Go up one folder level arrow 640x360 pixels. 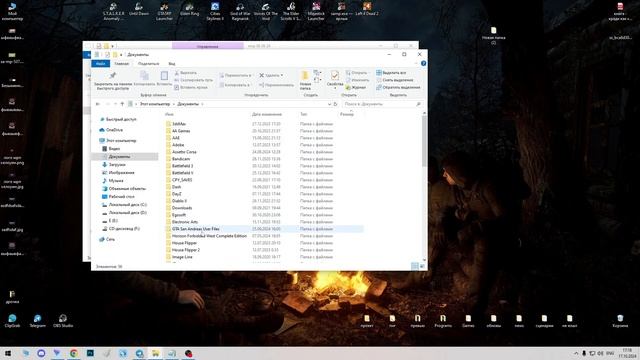(122, 104)
